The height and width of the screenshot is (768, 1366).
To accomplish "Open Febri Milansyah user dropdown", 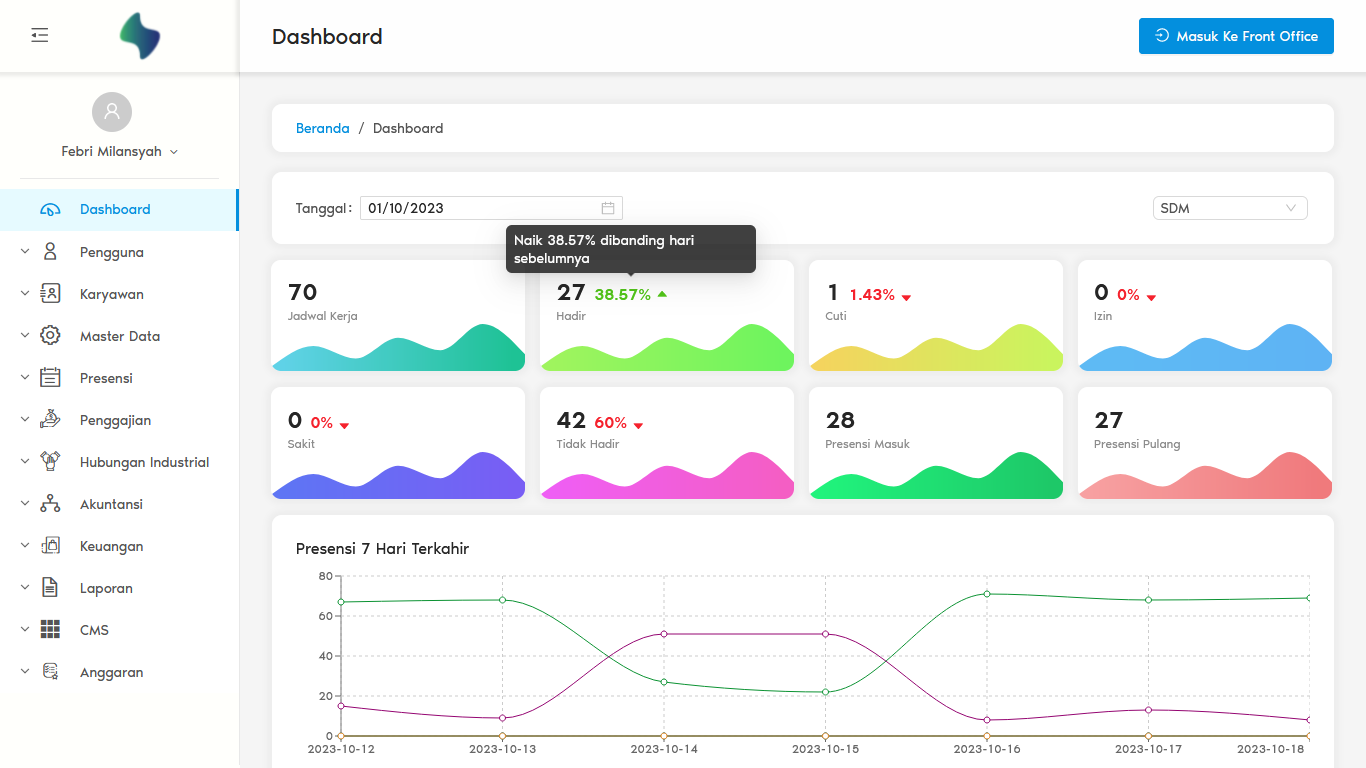I will (120, 152).
